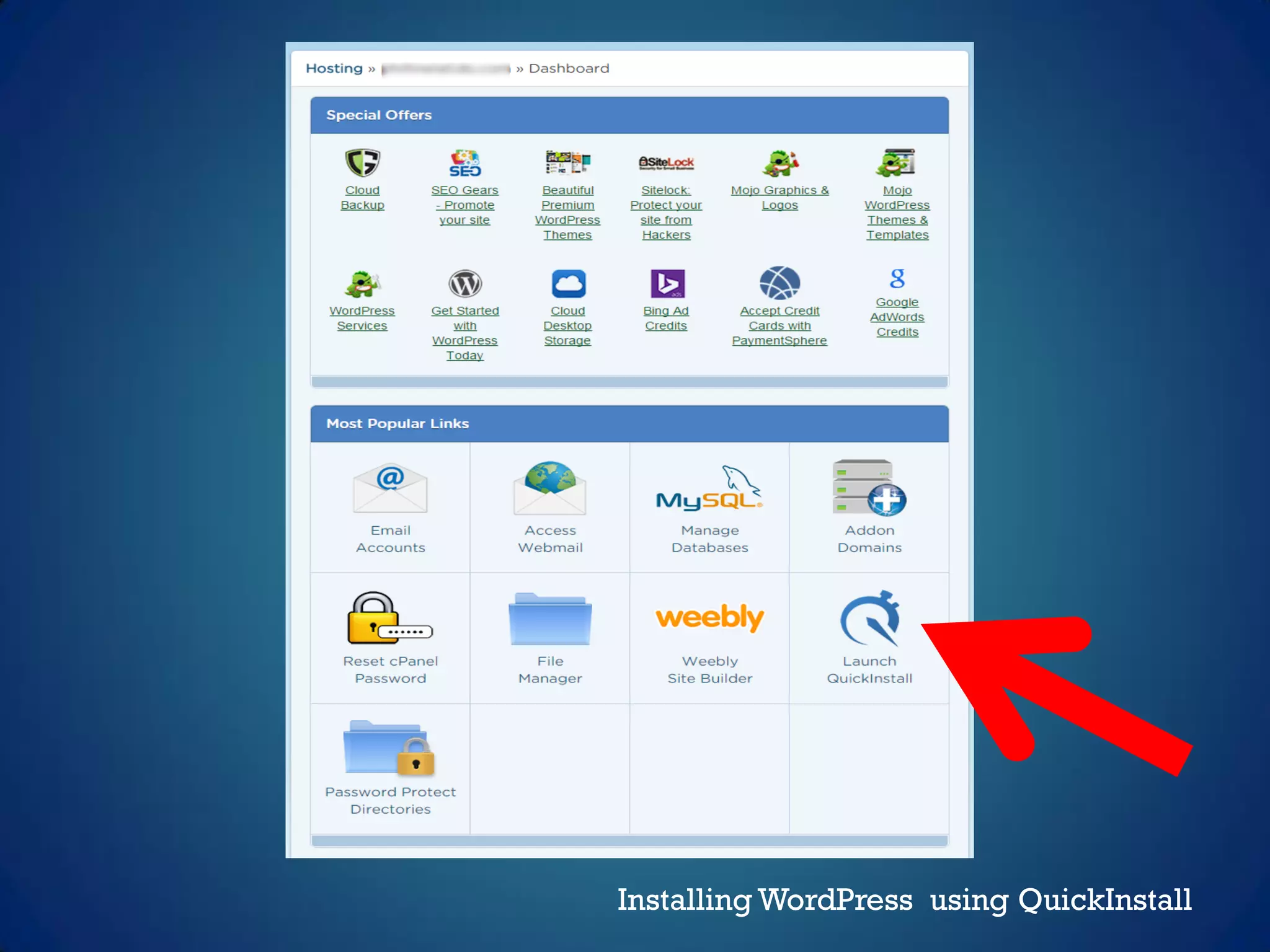
Task: Open Mojo WordPress Themes & Templates link
Action: pyautogui.click(x=897, y=213)
